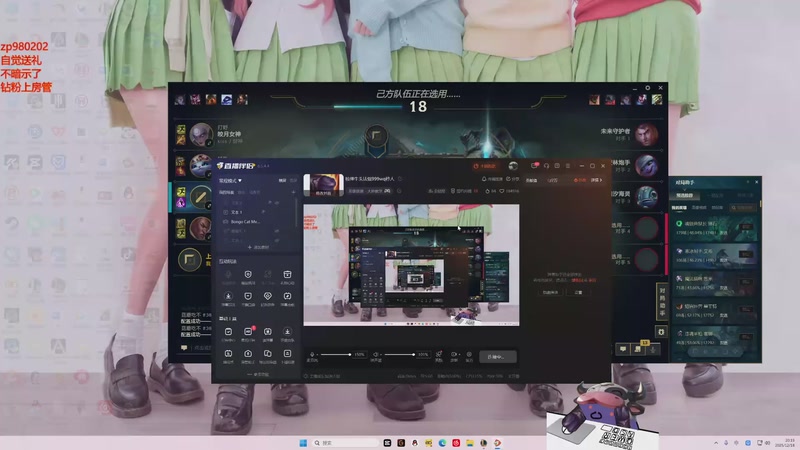Screen dimensions: 800x450
Task: Select first recommended champion row
Action: click(714, 228)
